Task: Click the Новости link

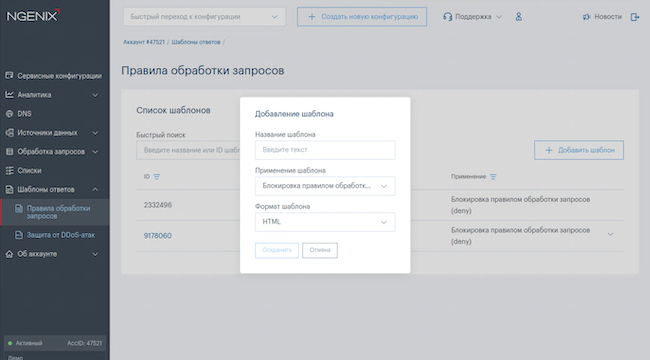Action: [608, 17]
